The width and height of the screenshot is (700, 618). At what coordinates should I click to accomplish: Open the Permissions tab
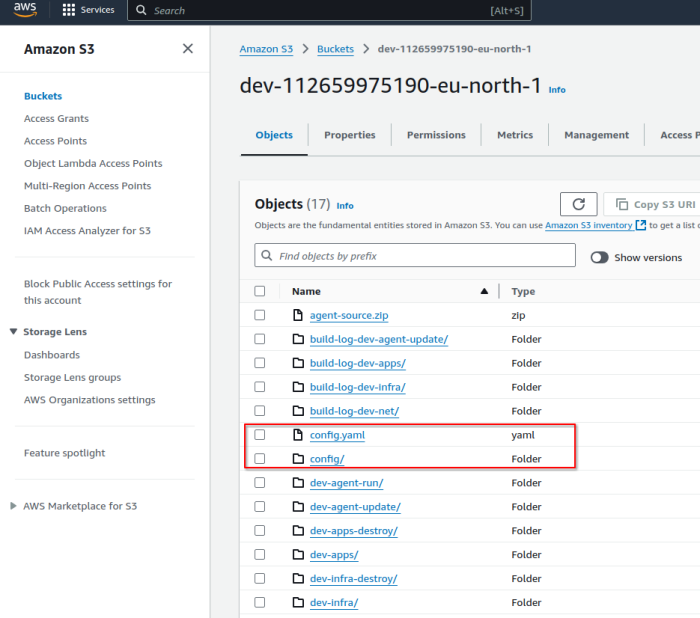(436, 135)
